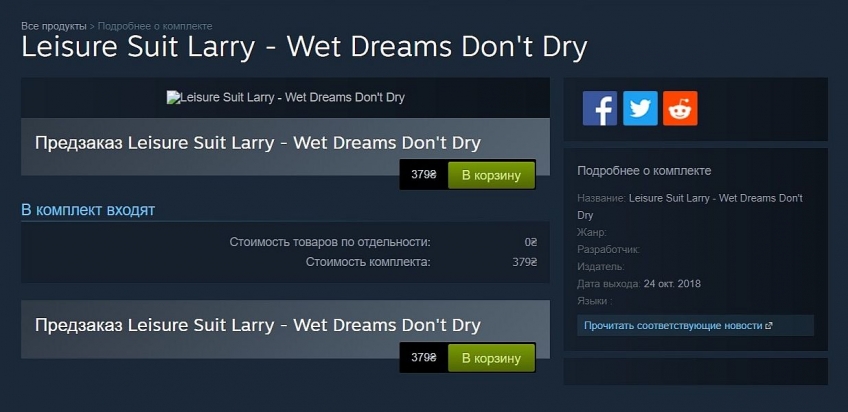Click the sidebar Подробнее о комплекте heading
Viewport: 848px width, 412px height.
pyautogui.click(x=644, y=171)
